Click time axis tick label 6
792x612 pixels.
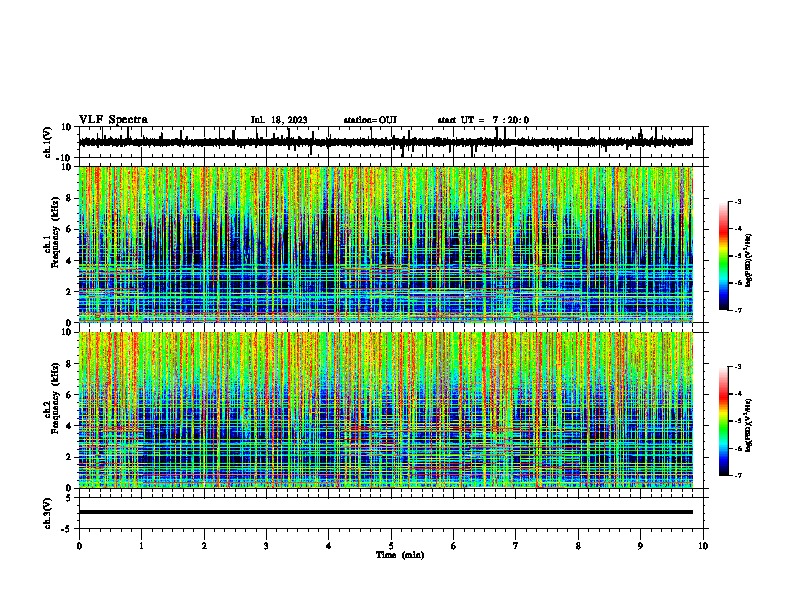tap(454, 546)
